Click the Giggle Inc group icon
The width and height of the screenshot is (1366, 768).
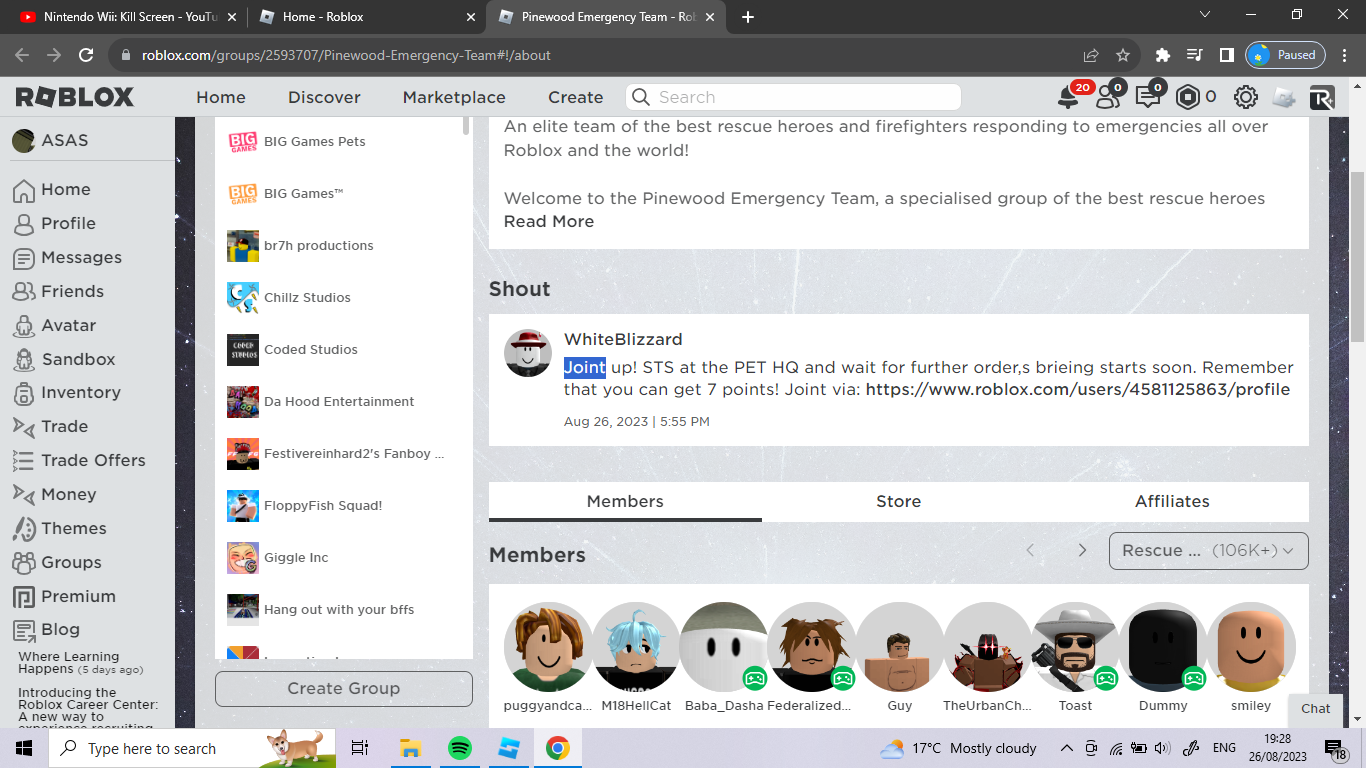click(x=243, y=557)
